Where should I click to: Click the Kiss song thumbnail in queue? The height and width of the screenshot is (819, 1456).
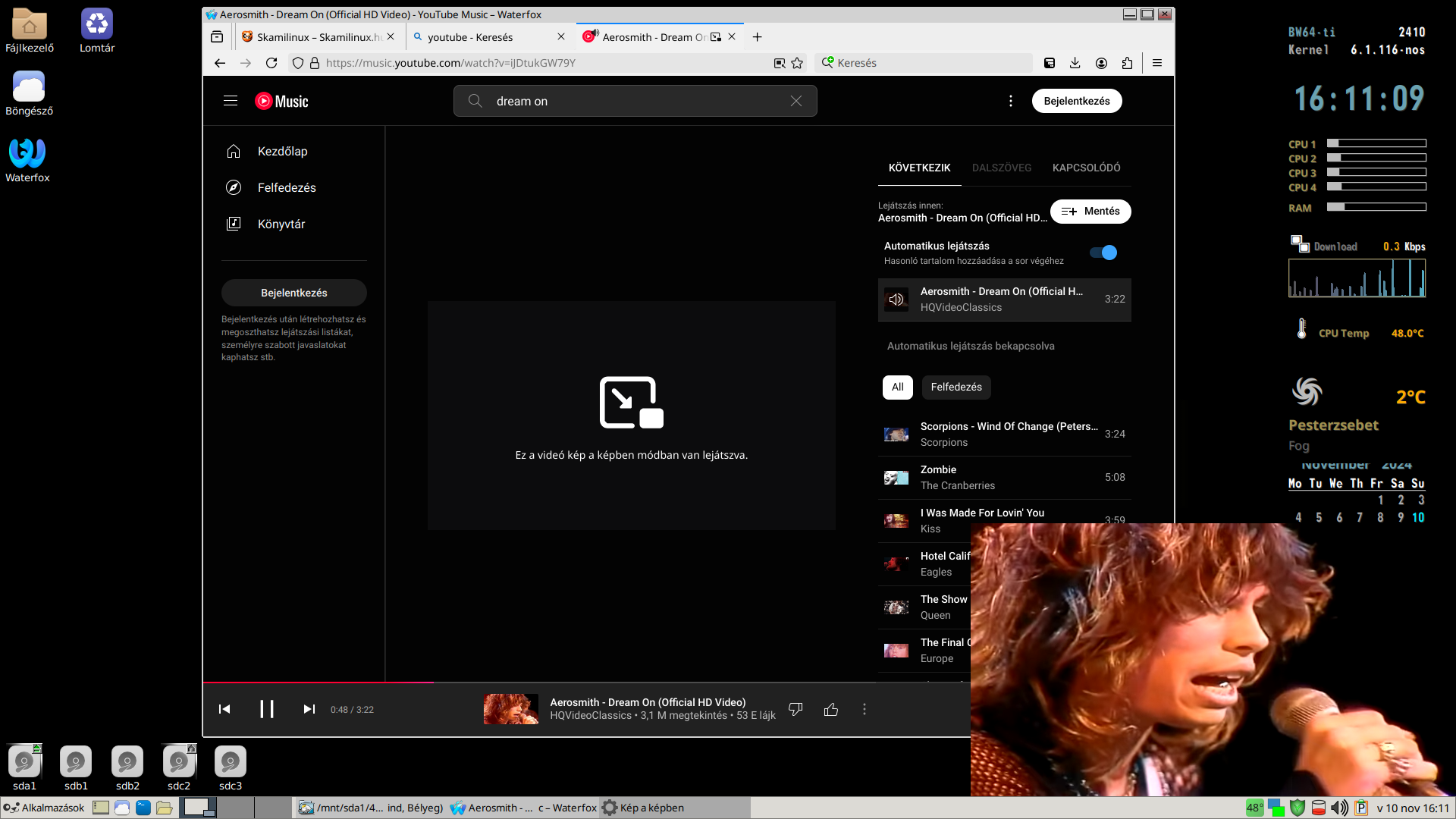point(896,520)
